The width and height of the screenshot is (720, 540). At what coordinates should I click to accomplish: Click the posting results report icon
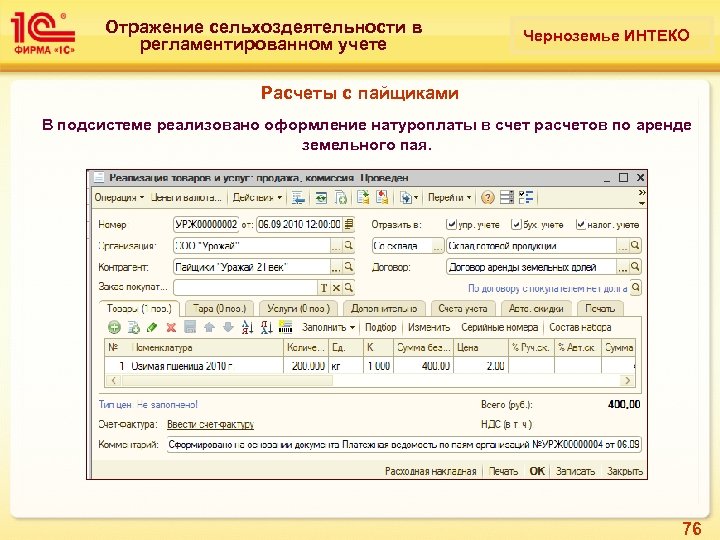pos(363,198)
